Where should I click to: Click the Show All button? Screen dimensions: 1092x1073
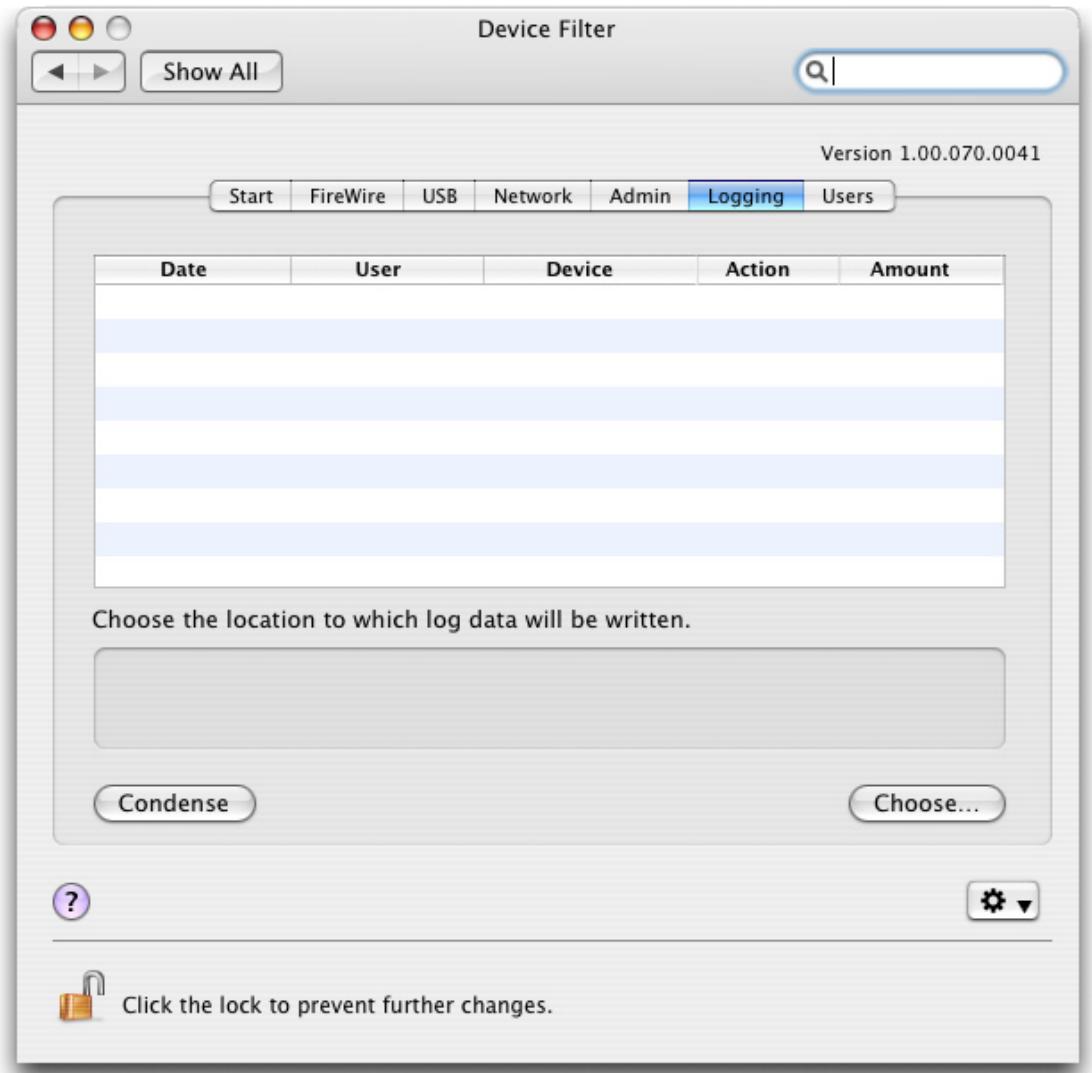click(x=211, y=72)
